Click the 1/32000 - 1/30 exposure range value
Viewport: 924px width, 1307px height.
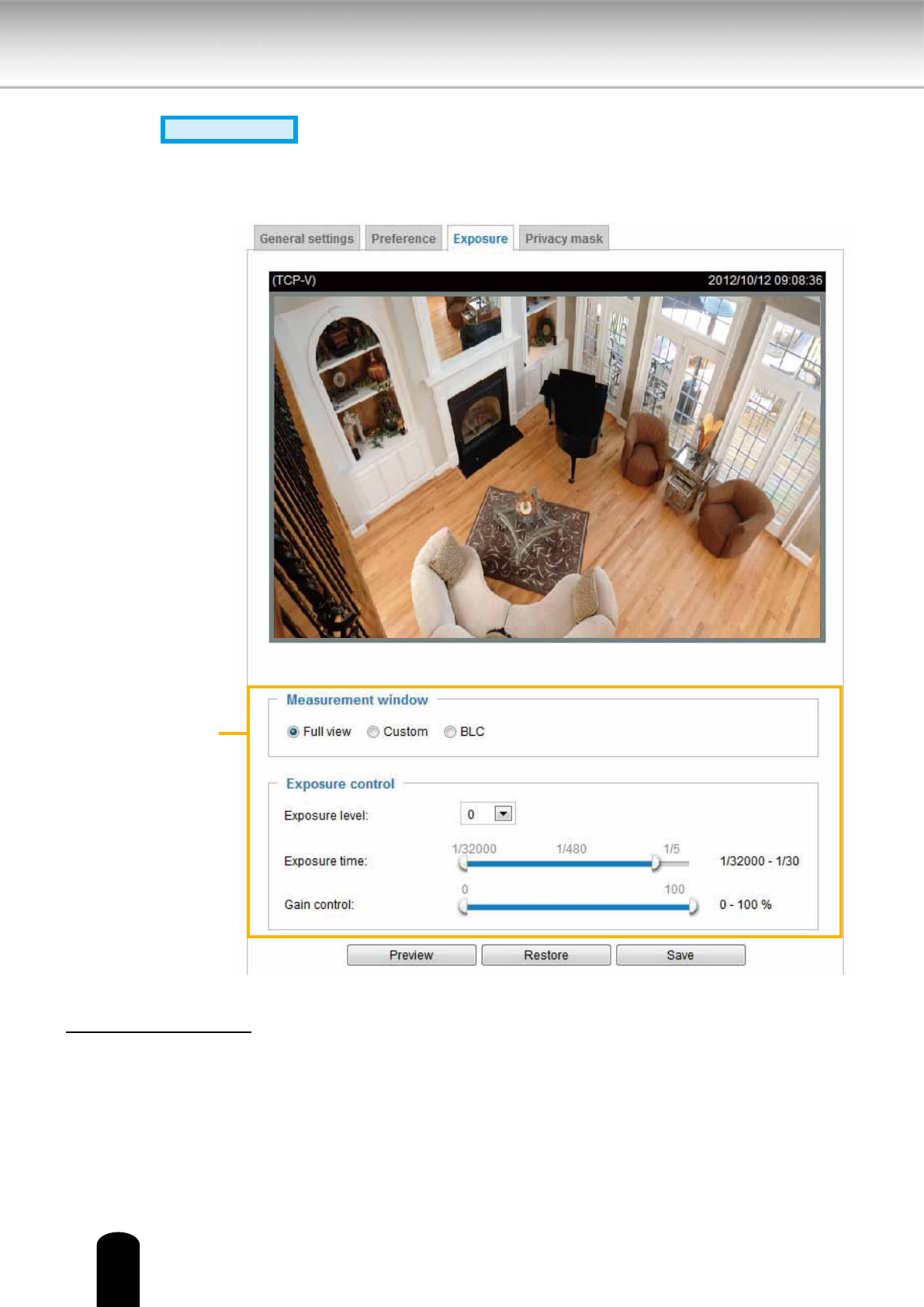point(760,861)
